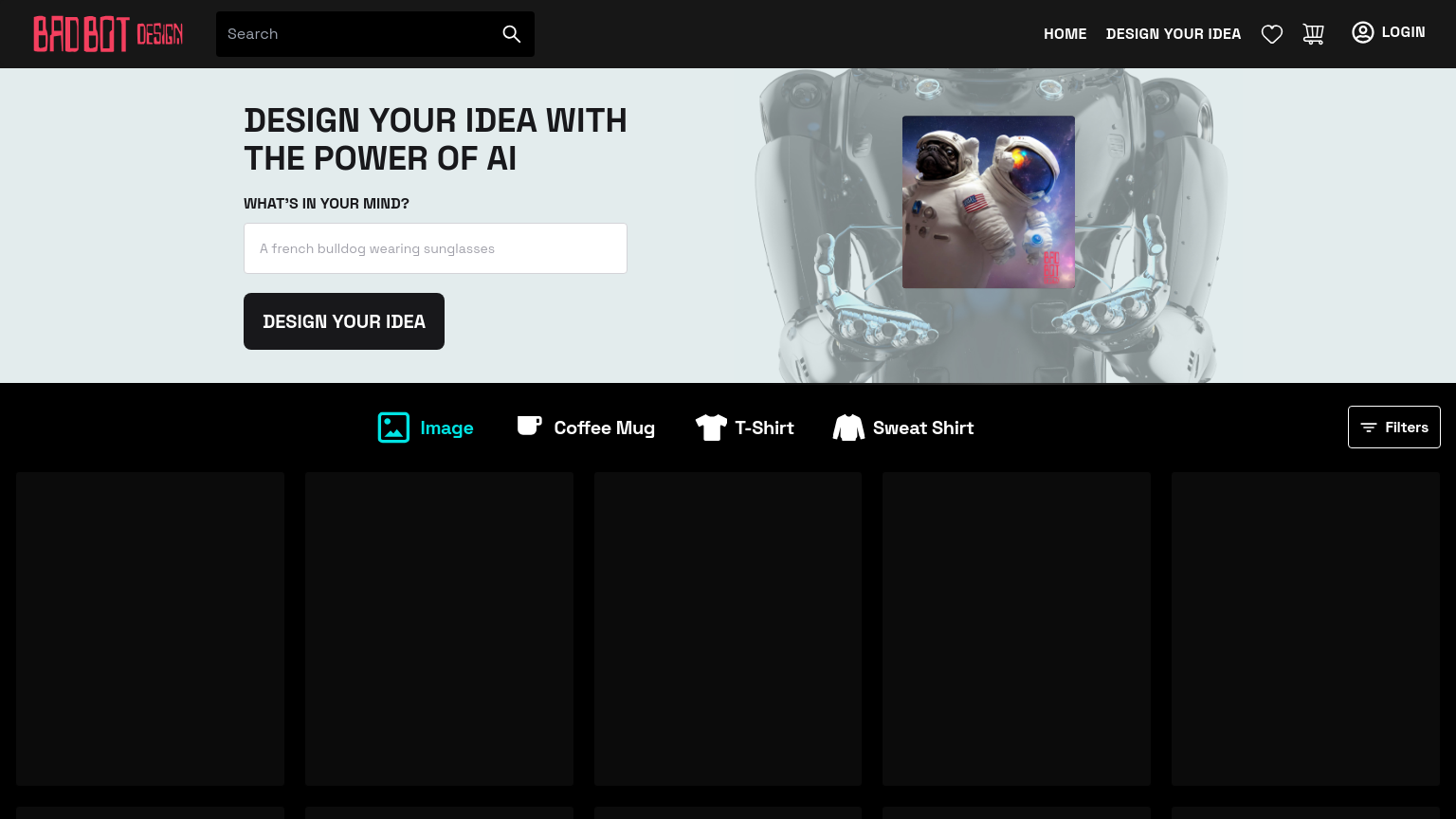The width and height of the screenshot is (1456, 819).
Task: Switch to the Coffee Mug tab label
Action: click(x=604, y=428)
